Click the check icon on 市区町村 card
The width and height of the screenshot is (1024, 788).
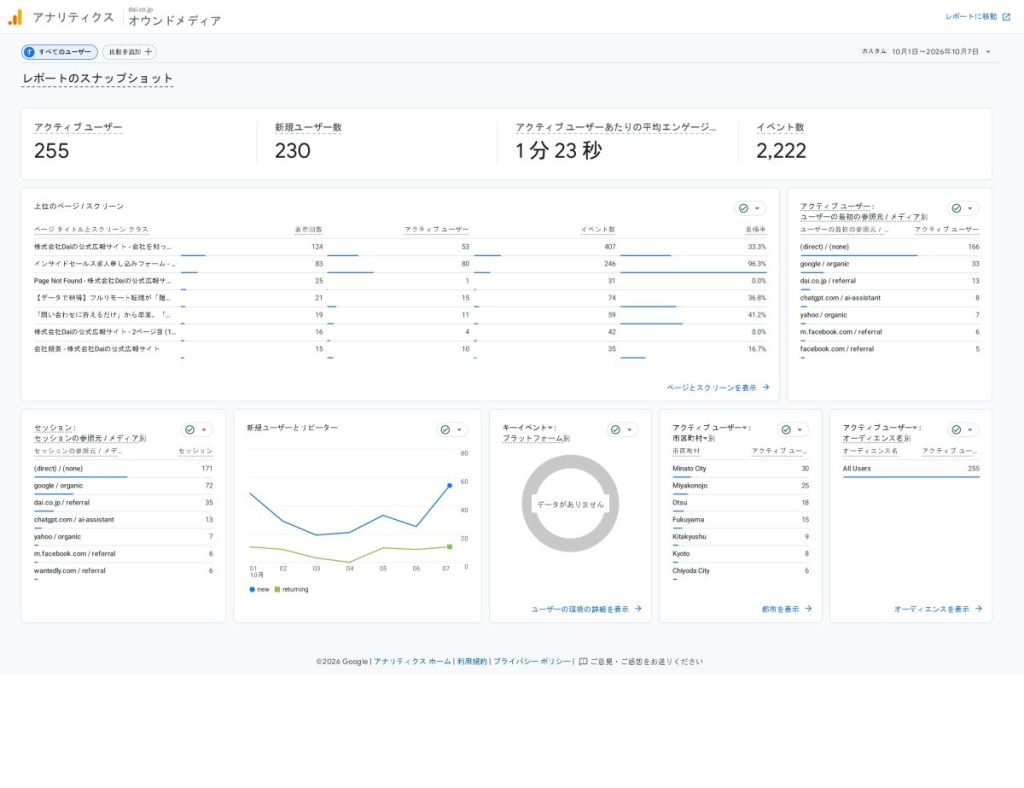[x=786, y=430]
